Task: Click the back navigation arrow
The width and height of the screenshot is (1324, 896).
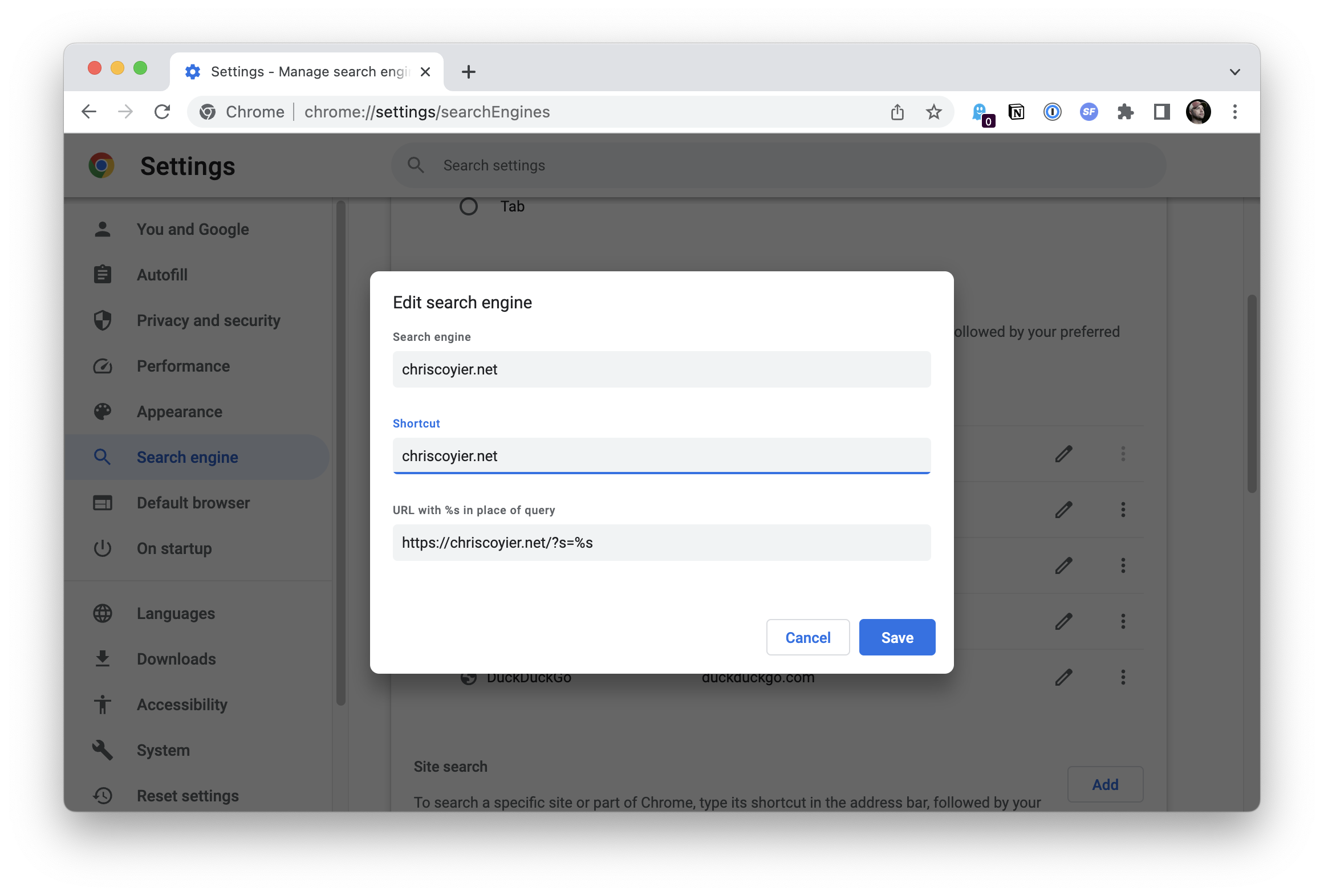Action: click(x=89, y=112)
